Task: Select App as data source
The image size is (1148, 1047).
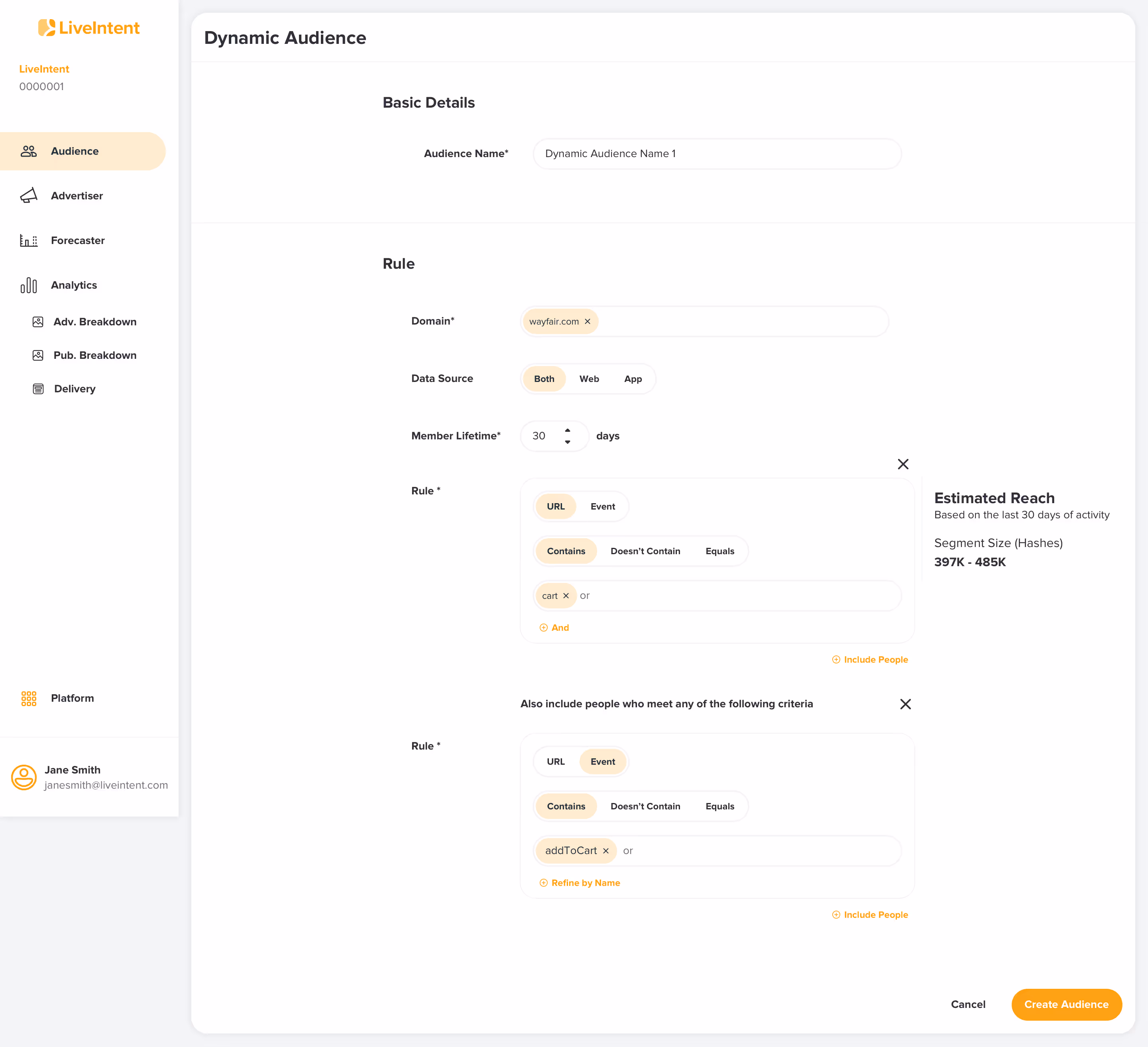Action: pos(633,379)
